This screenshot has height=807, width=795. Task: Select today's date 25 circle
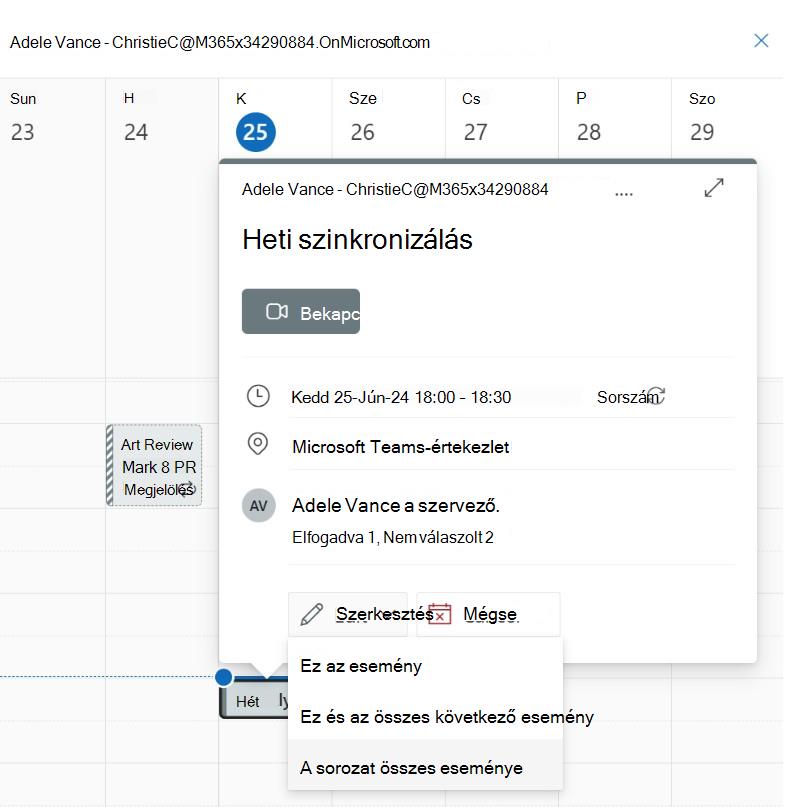(x=256, y=132)
